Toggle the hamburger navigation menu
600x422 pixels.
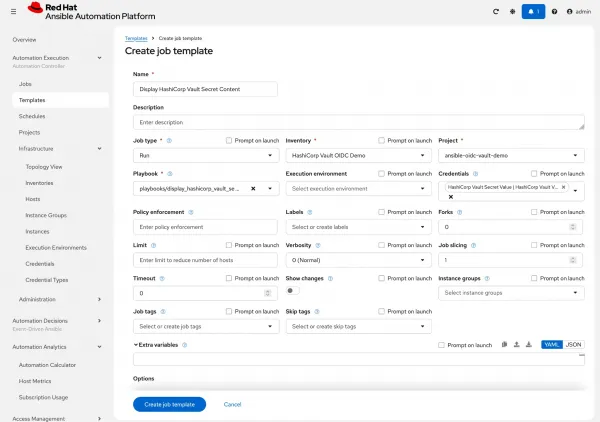[13, 11]
